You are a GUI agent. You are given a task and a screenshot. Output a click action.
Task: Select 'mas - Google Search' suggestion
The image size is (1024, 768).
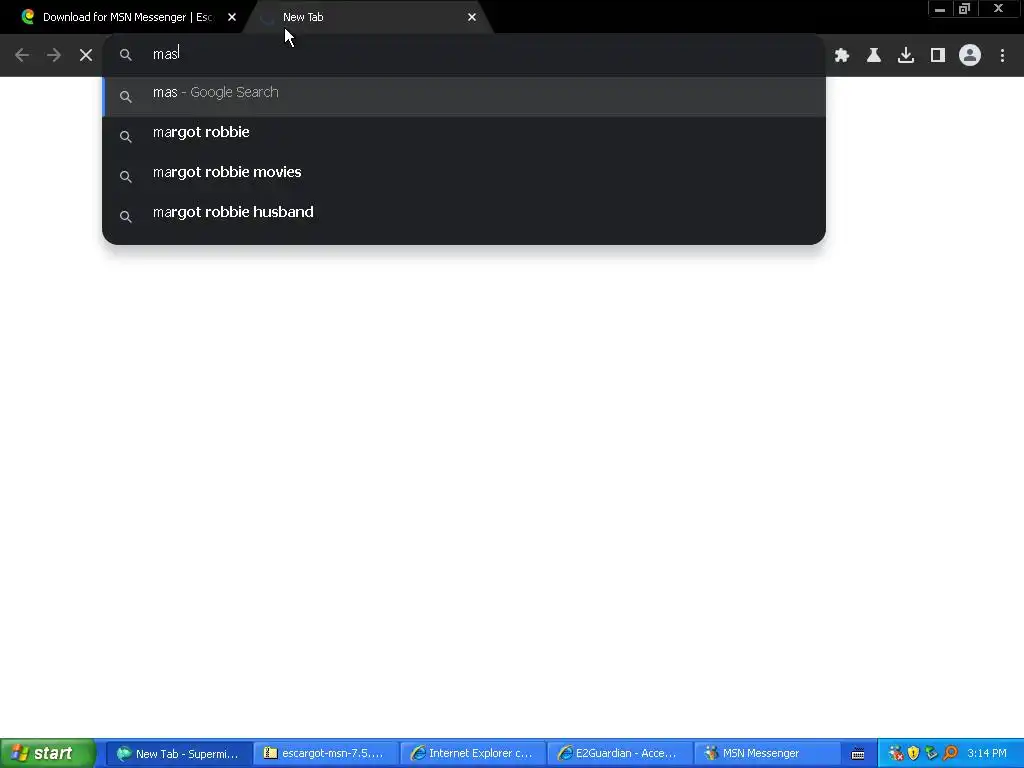click(x=464, y=96)
